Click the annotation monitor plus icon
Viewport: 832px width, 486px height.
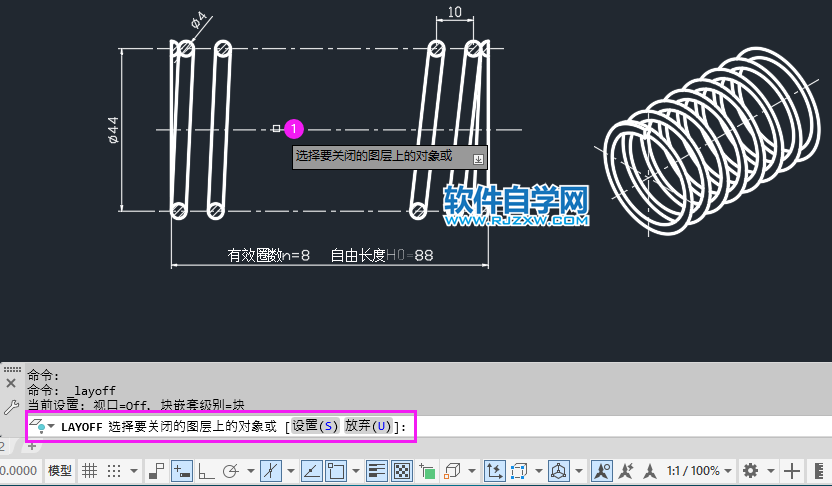792,471
